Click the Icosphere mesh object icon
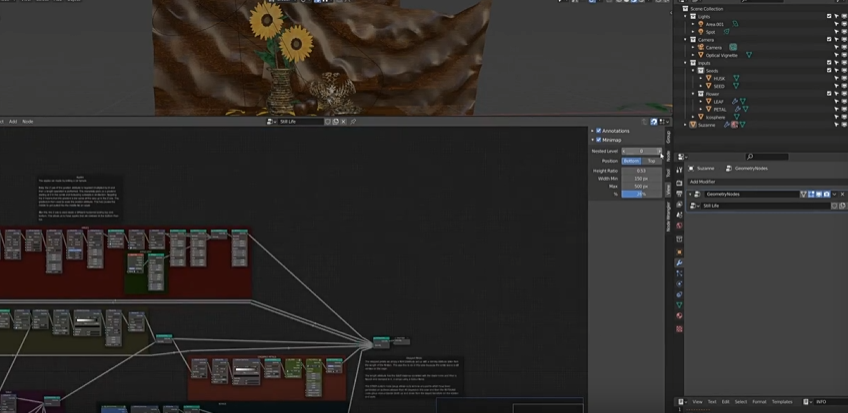The image size is (848, 413). [x=701, y=117]
